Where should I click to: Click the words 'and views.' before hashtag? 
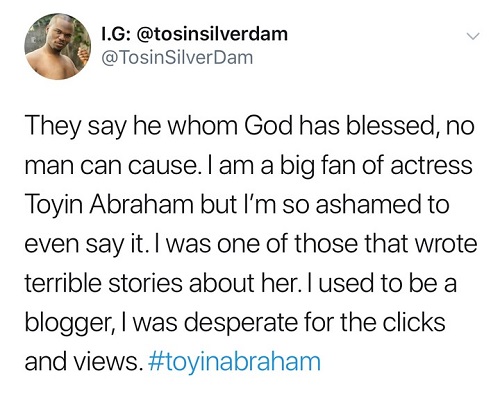[81, 362]
